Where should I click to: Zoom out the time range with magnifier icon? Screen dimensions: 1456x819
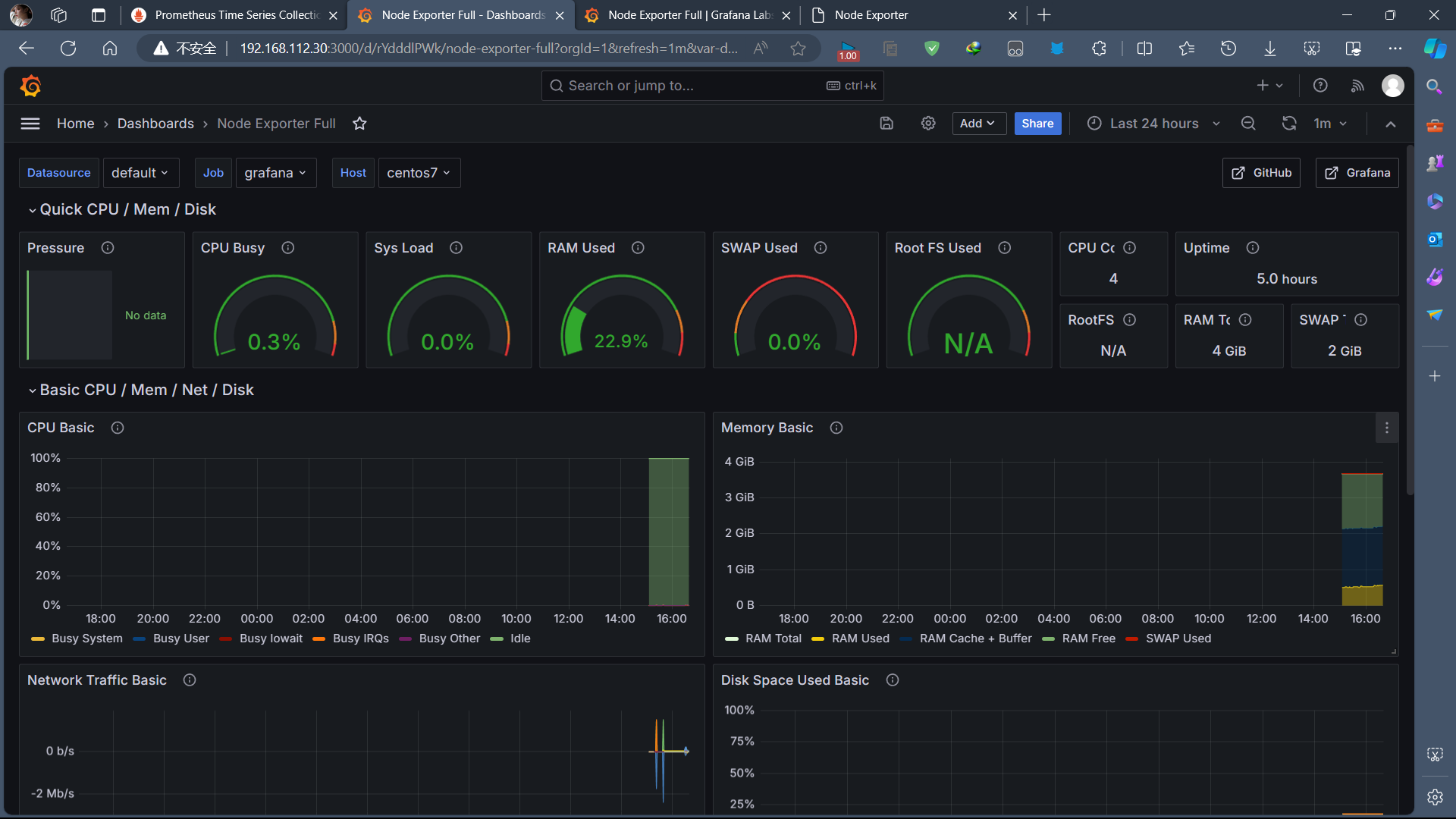(1248, 124)
